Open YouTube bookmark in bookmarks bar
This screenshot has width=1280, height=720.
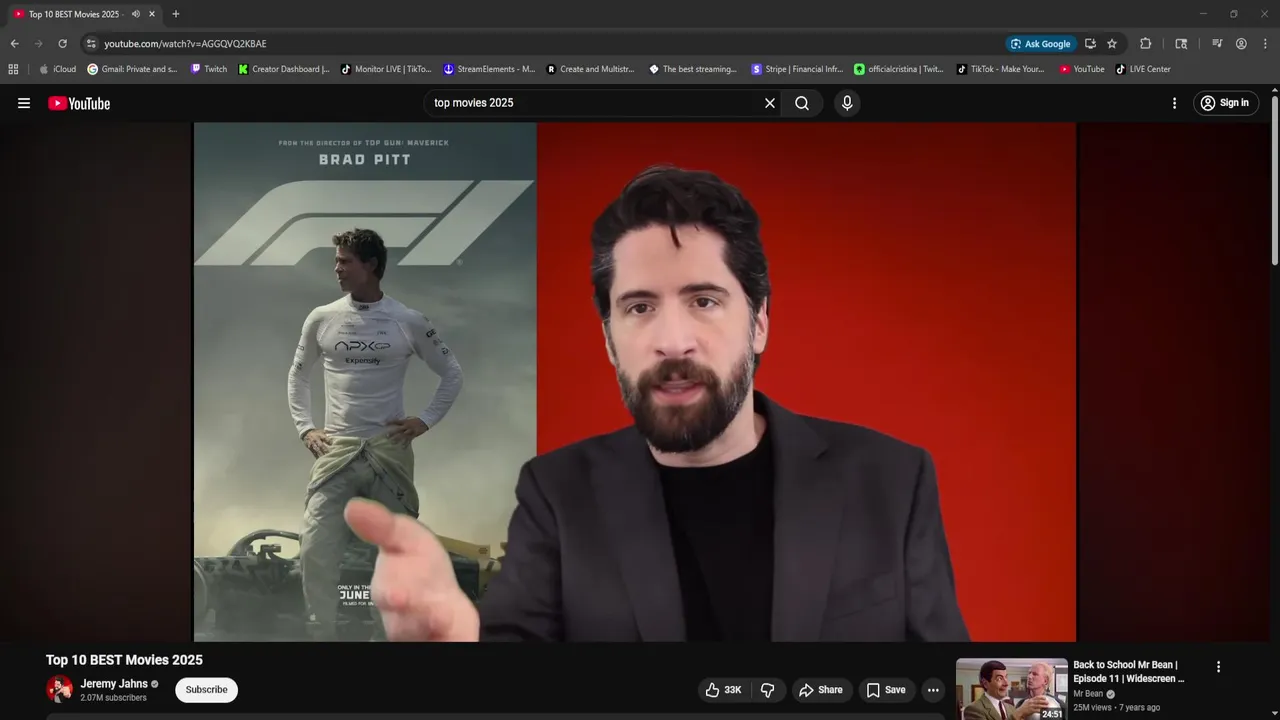[x=1082, y=69]
